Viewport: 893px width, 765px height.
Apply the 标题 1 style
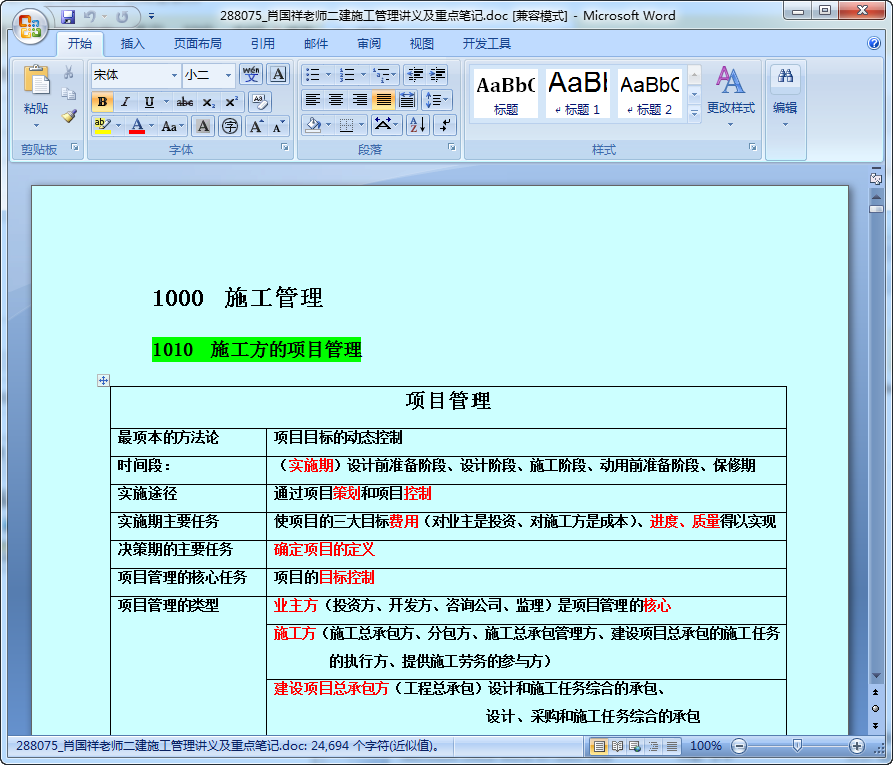coord(577,93)
